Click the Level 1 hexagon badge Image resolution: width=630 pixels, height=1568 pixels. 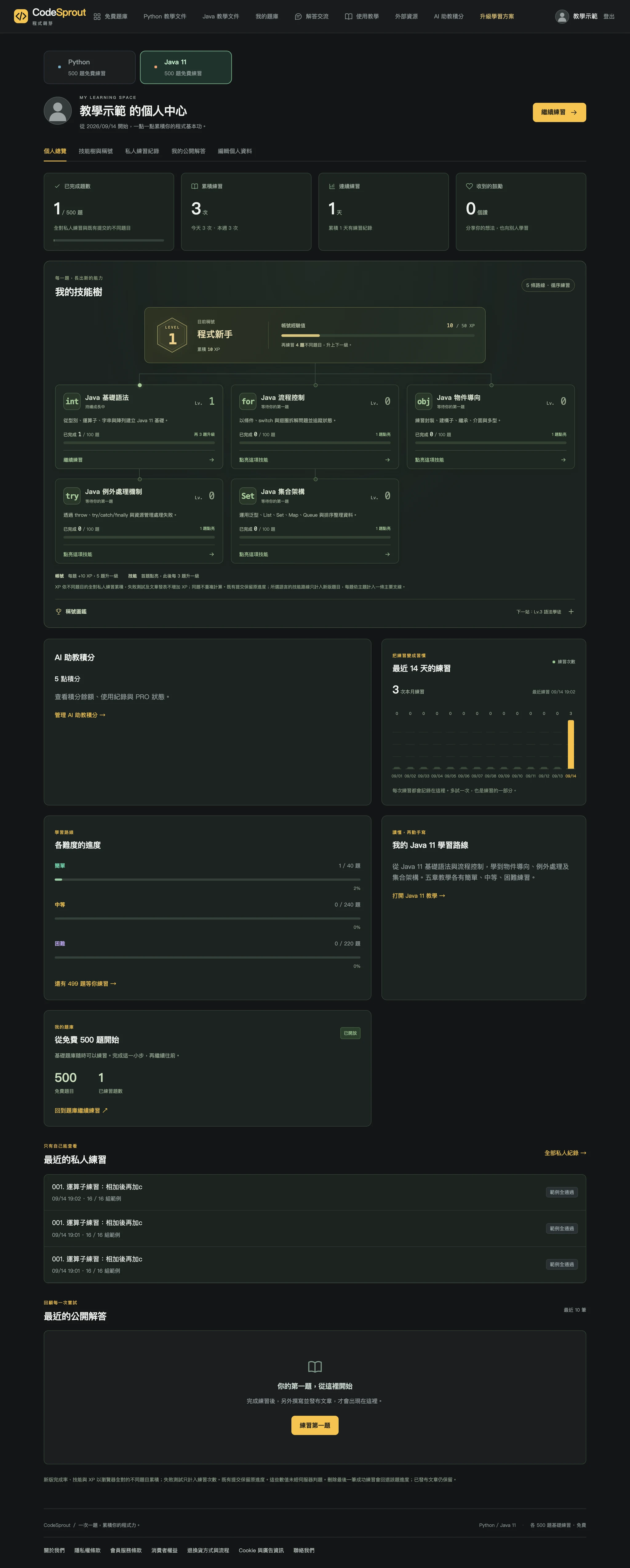pyautogui.click(x=172, y=335)
